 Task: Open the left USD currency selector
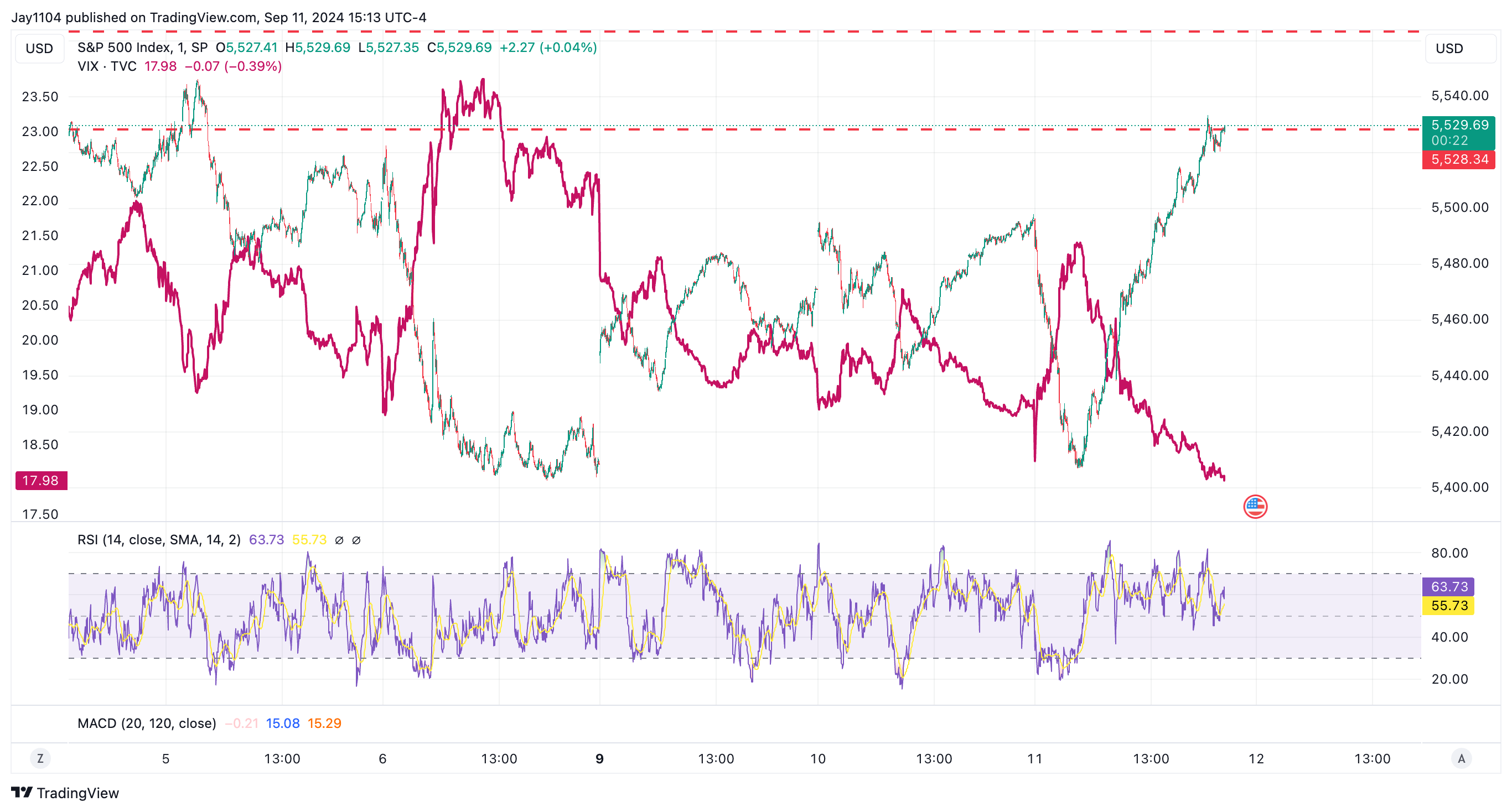coord(39,48)
